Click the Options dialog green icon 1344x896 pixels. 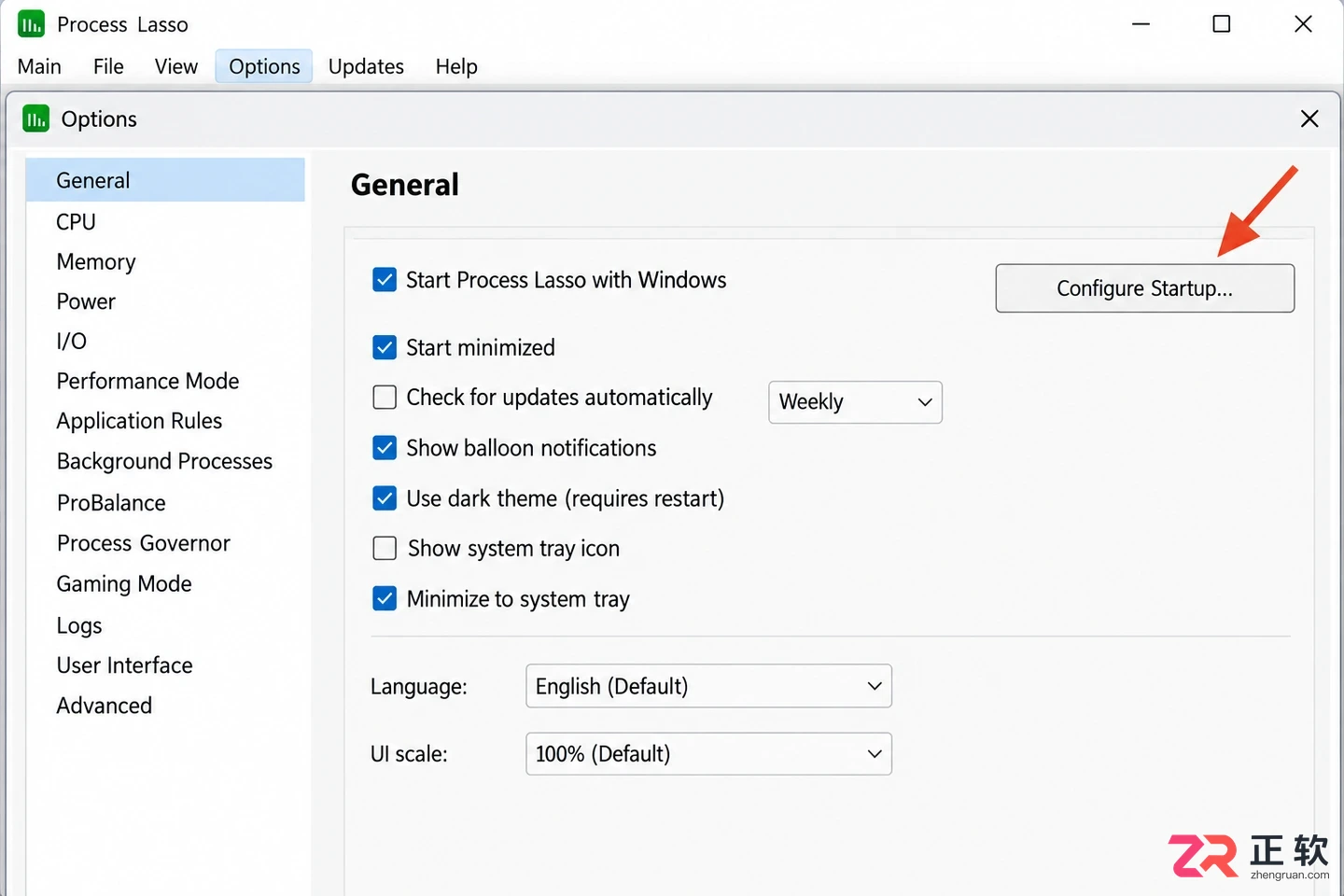[35, 119]
